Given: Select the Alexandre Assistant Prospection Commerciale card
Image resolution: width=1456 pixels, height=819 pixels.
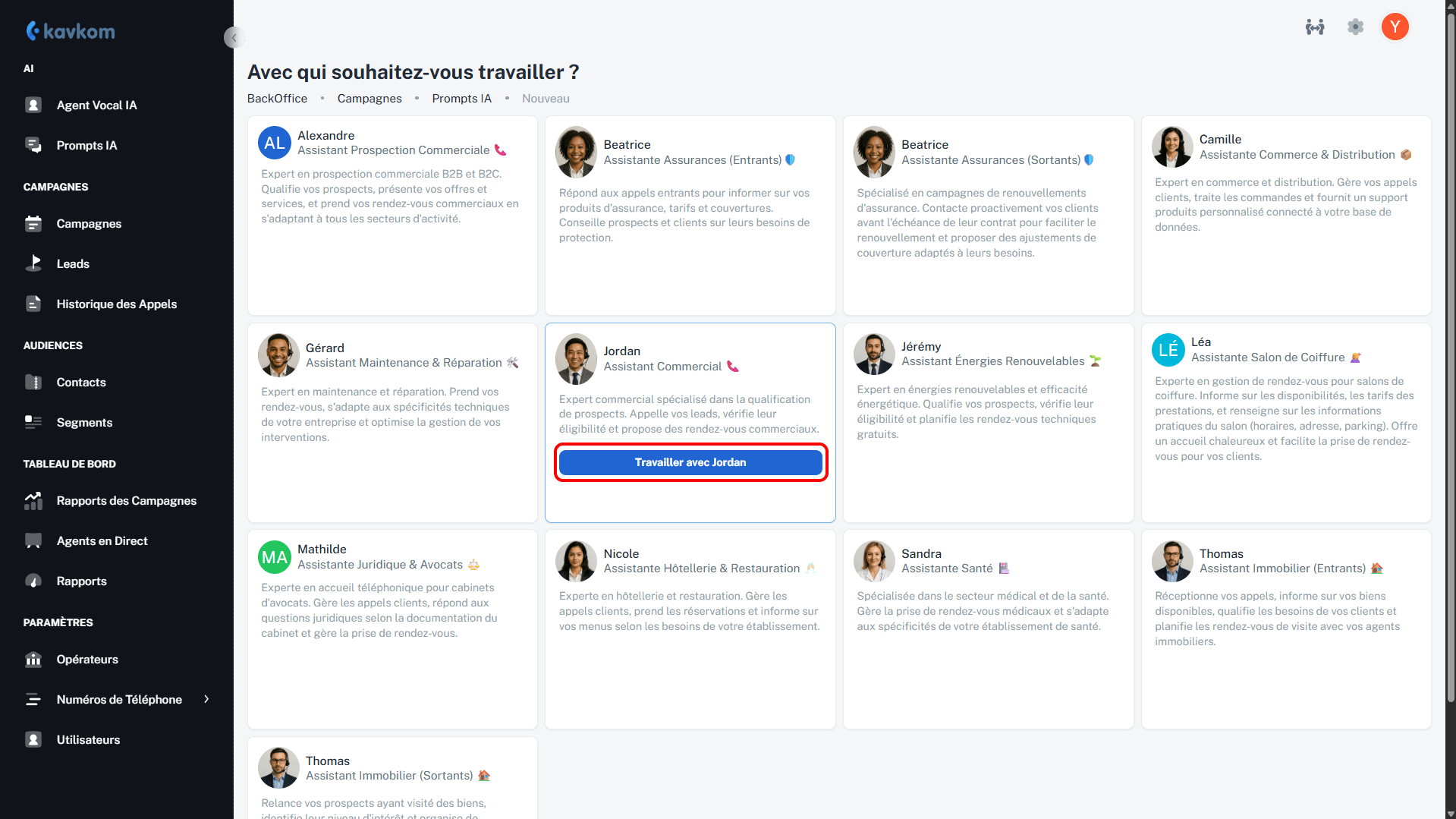Looking at the screenshot, I should pos(392,216).
